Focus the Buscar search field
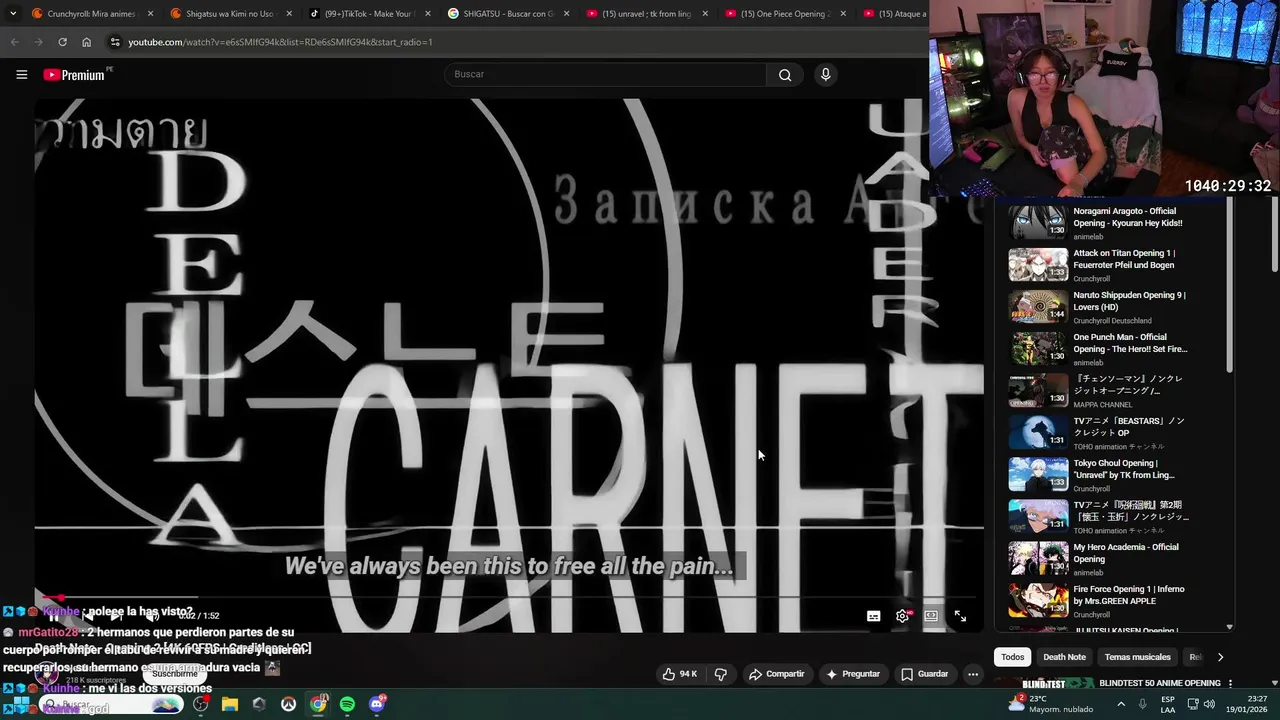The height and width of the screenshot is (720, 1280). coord(606,75)
